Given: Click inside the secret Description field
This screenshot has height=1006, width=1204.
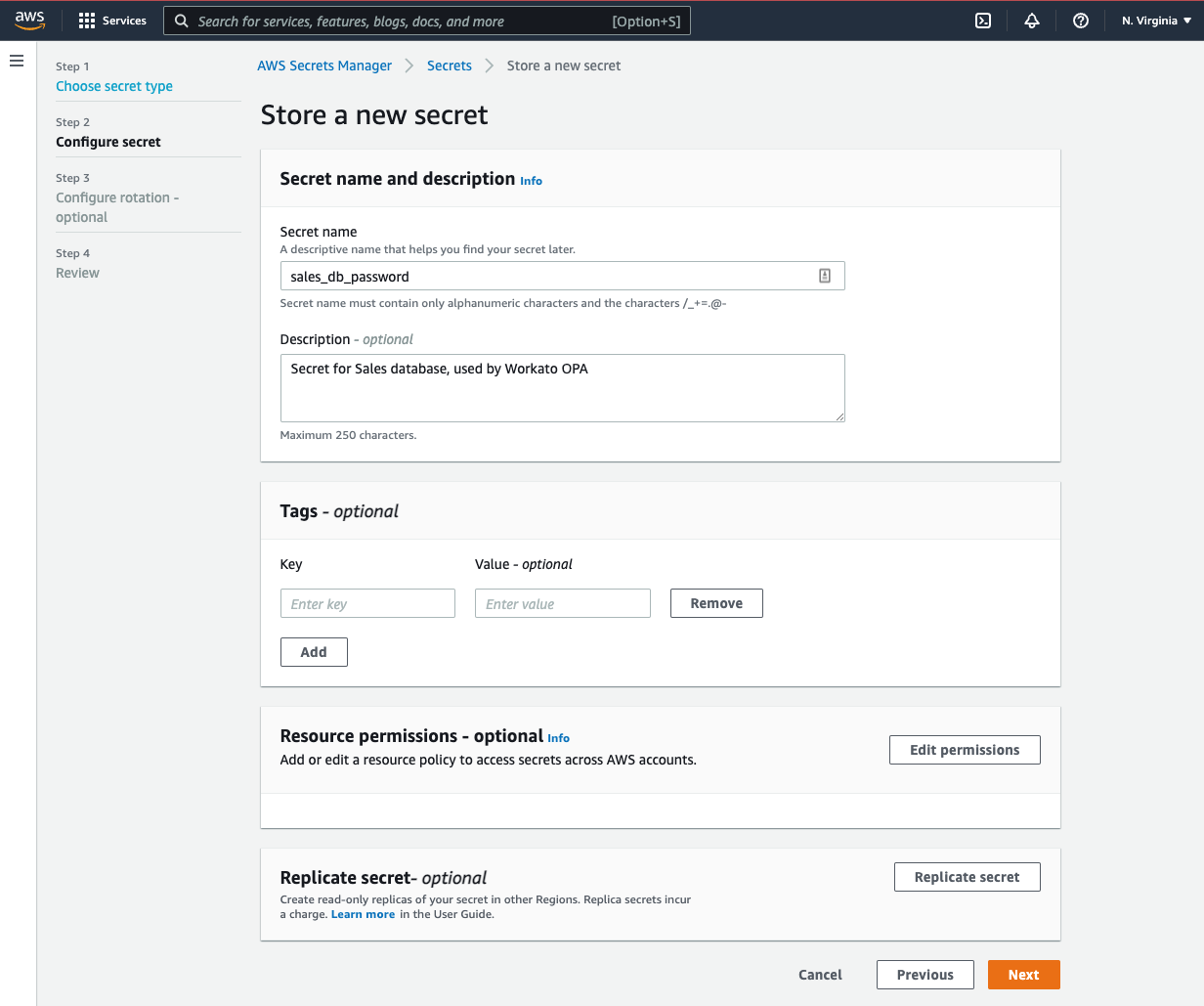Looking at the screenshot, I should pyautogui.click(x=563, y=387).
